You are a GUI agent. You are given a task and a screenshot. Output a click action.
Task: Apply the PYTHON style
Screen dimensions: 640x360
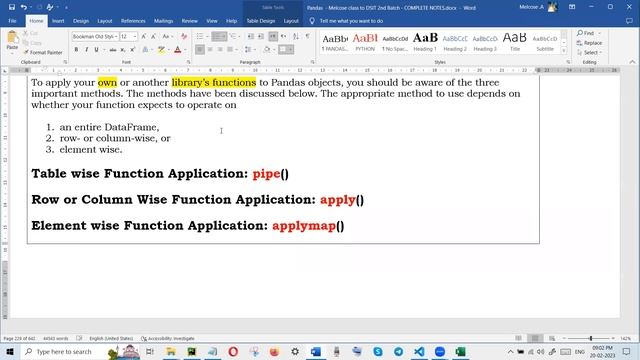click(365, 42)
